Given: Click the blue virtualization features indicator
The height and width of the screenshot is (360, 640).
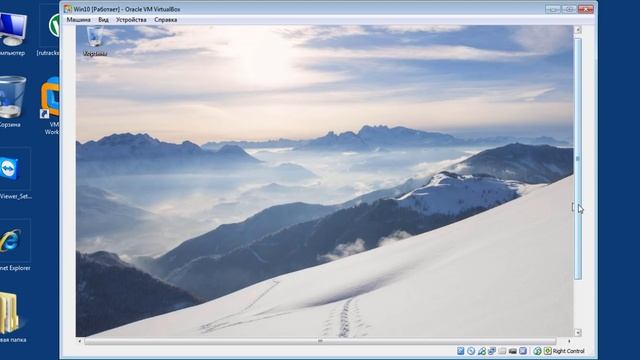Looking at the screenshot, I should 523,351.
